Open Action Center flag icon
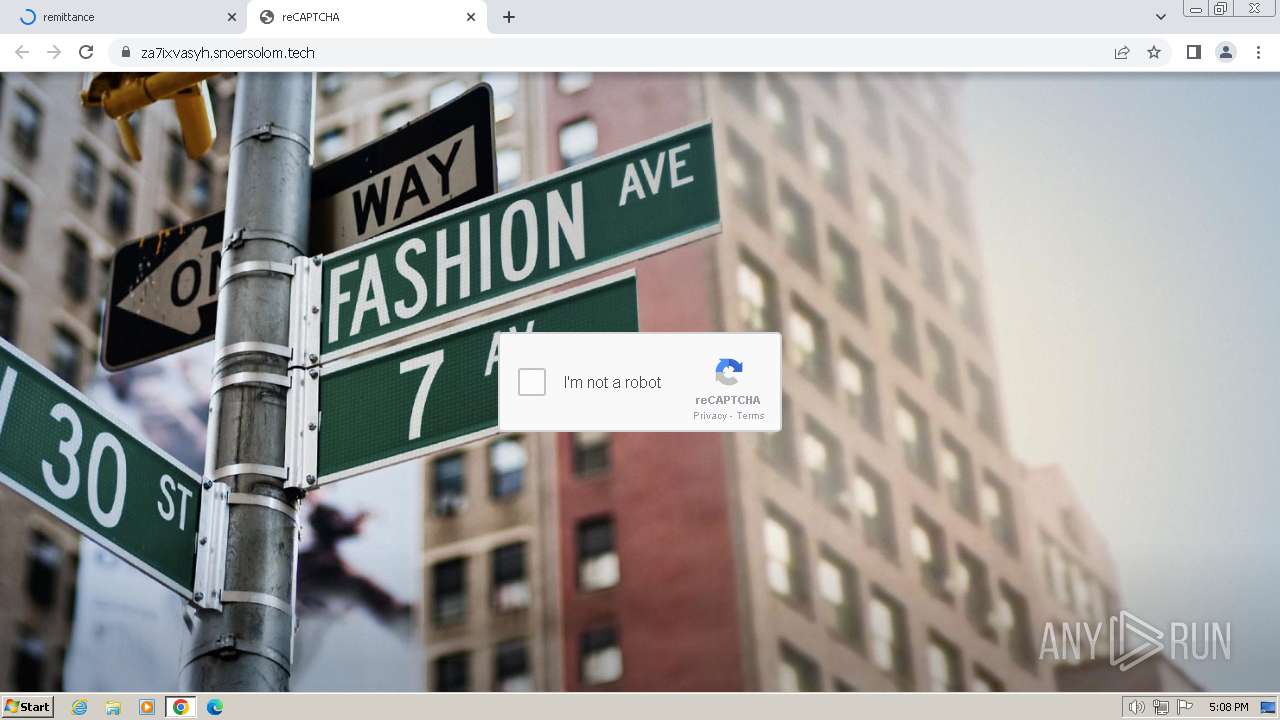Screen dimensions: 1280x720 click(x=1185, y=707)
